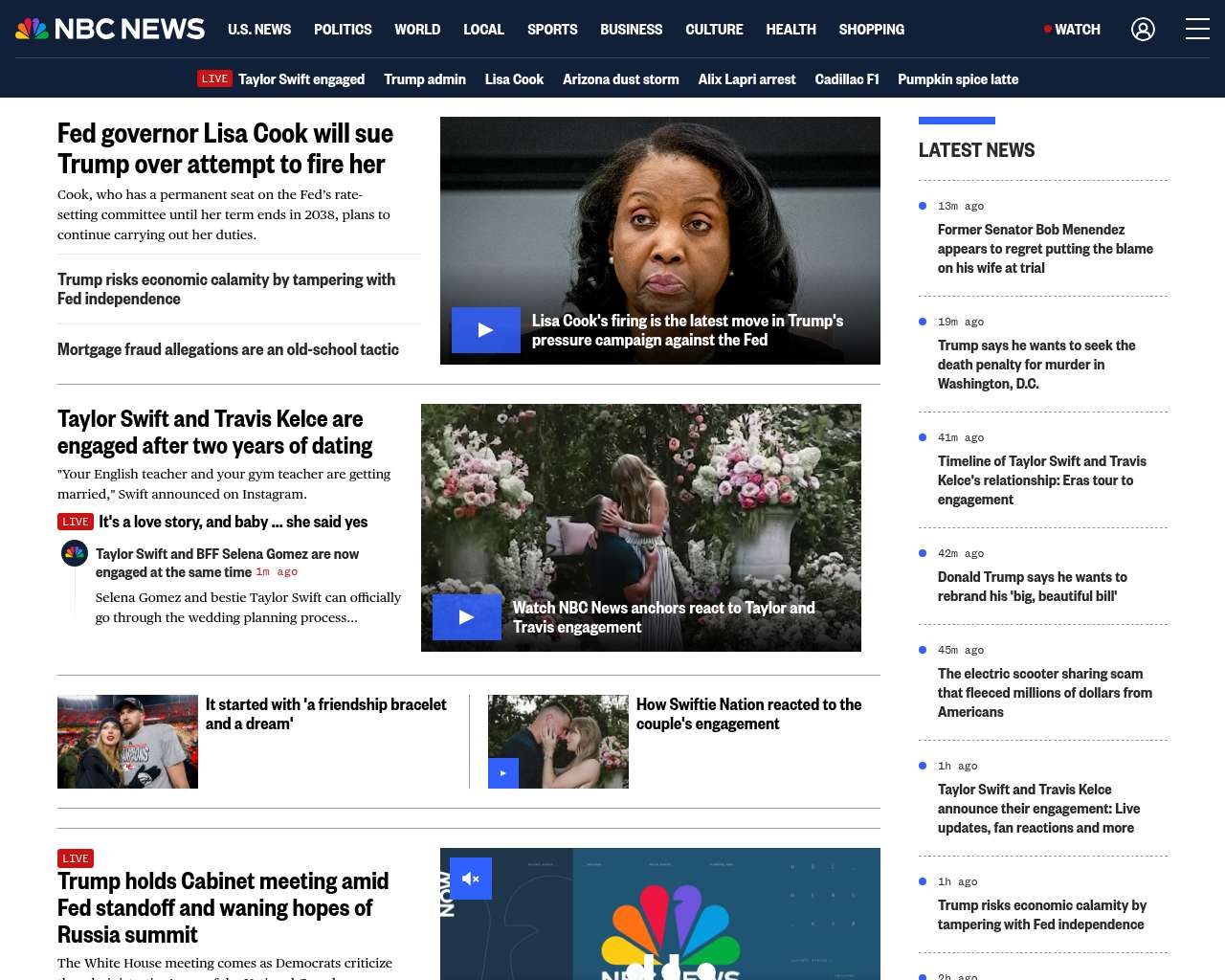
Task: Go to the World section
Action: [417, 30]
